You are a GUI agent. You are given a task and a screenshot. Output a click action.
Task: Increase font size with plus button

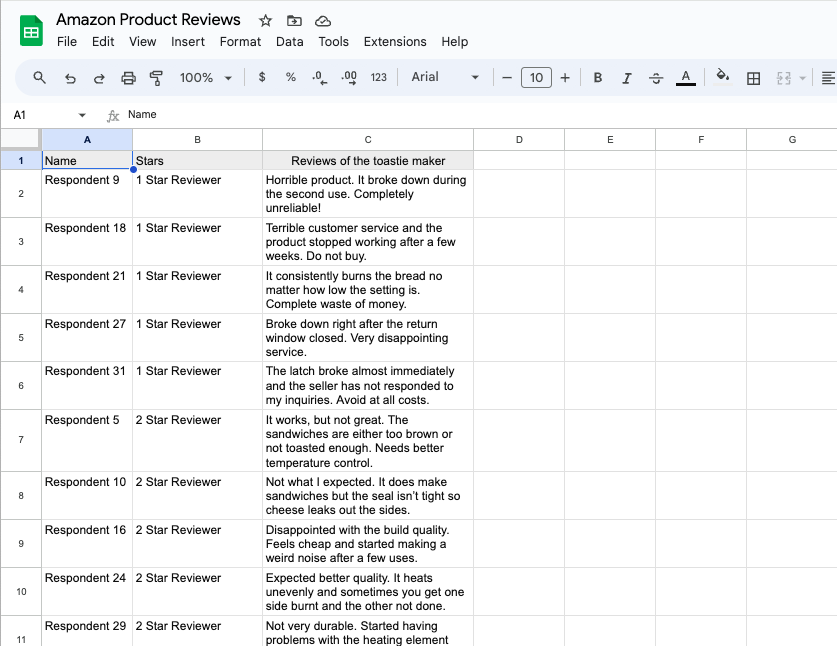point(565,78)
